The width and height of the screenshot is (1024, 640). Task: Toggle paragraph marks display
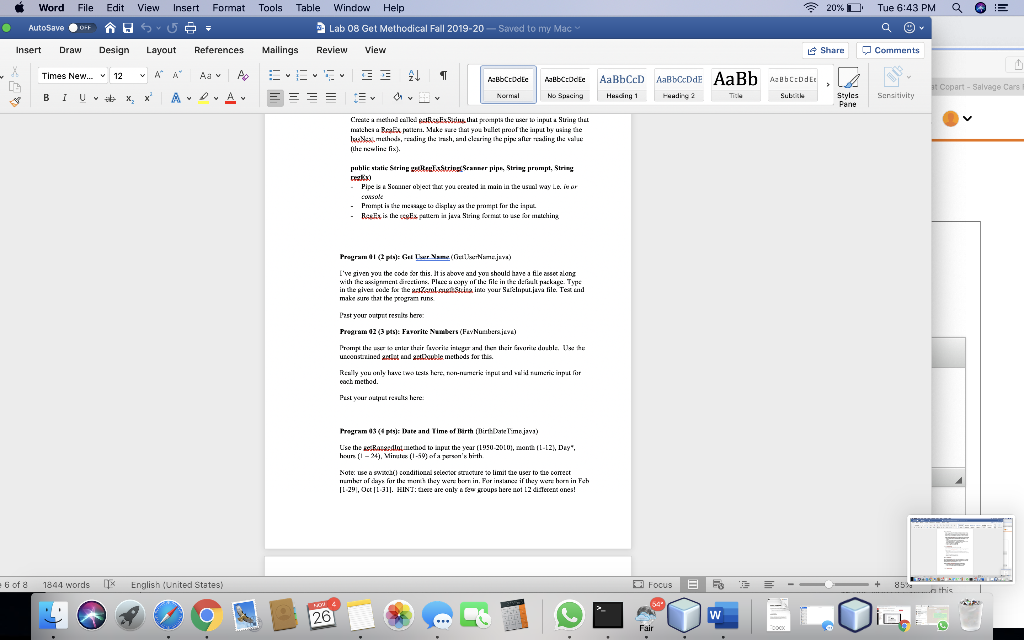coord(443,76)
